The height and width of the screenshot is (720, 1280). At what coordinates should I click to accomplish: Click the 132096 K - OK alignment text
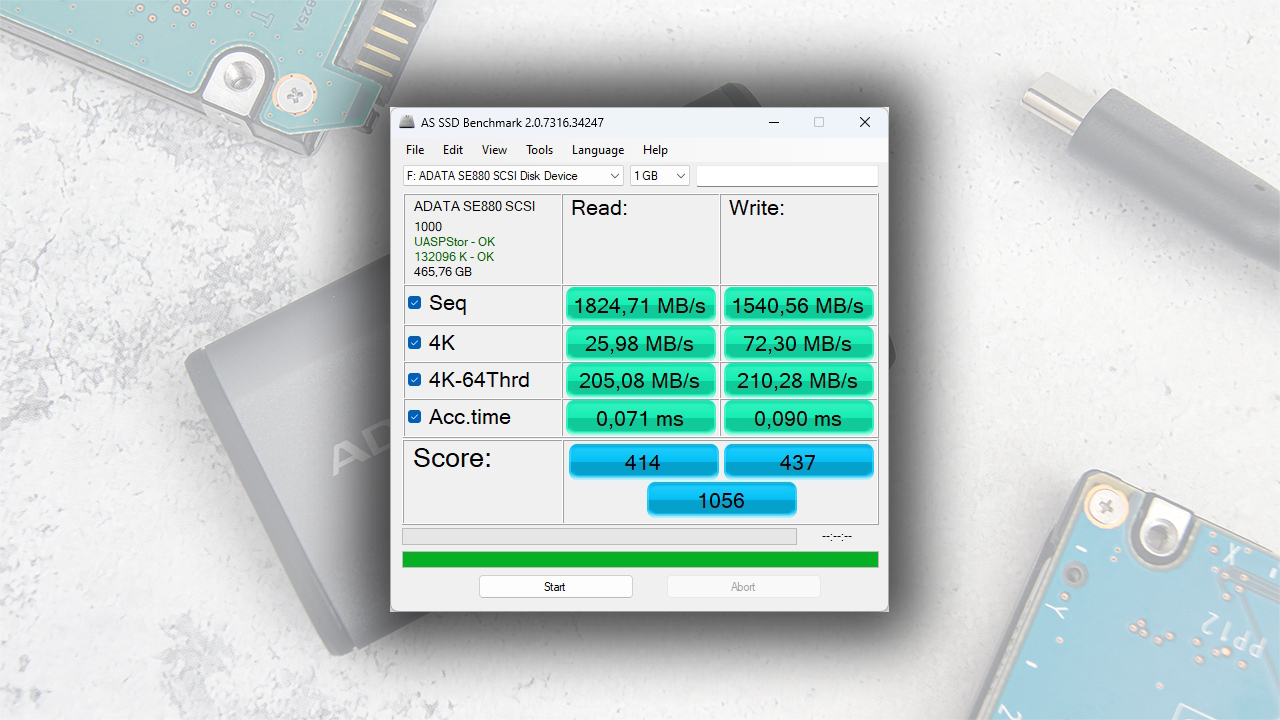pos(454,257)
